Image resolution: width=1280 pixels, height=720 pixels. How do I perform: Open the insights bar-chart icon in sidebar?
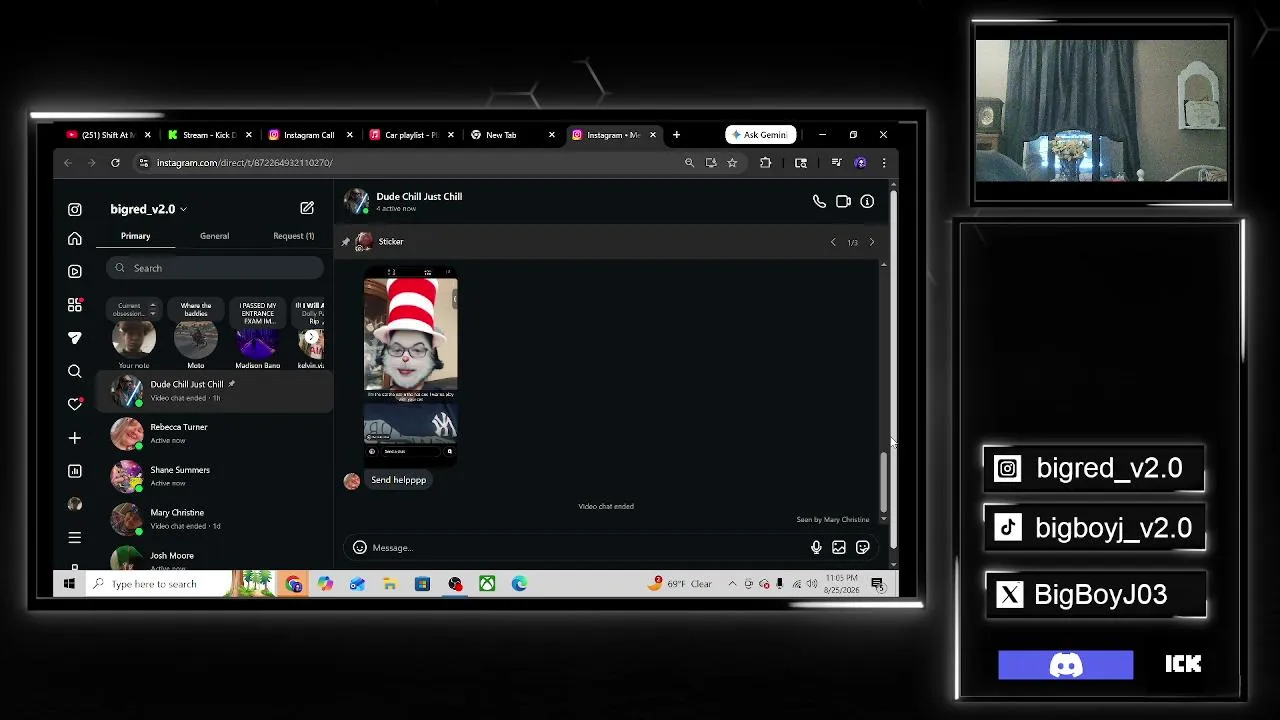point(75,471)
